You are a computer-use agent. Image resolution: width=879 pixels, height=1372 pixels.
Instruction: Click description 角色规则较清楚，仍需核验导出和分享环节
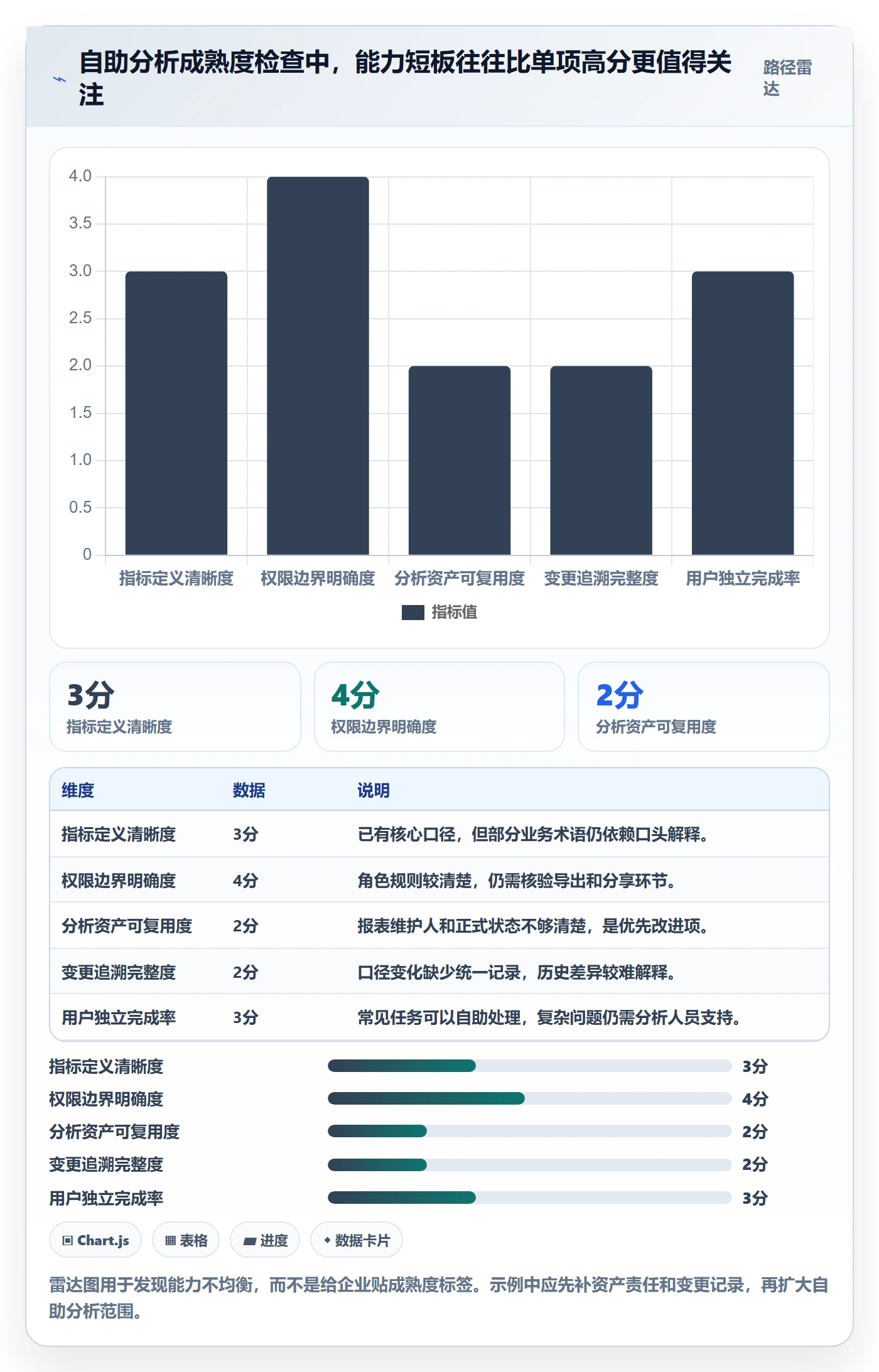point(517,880)
